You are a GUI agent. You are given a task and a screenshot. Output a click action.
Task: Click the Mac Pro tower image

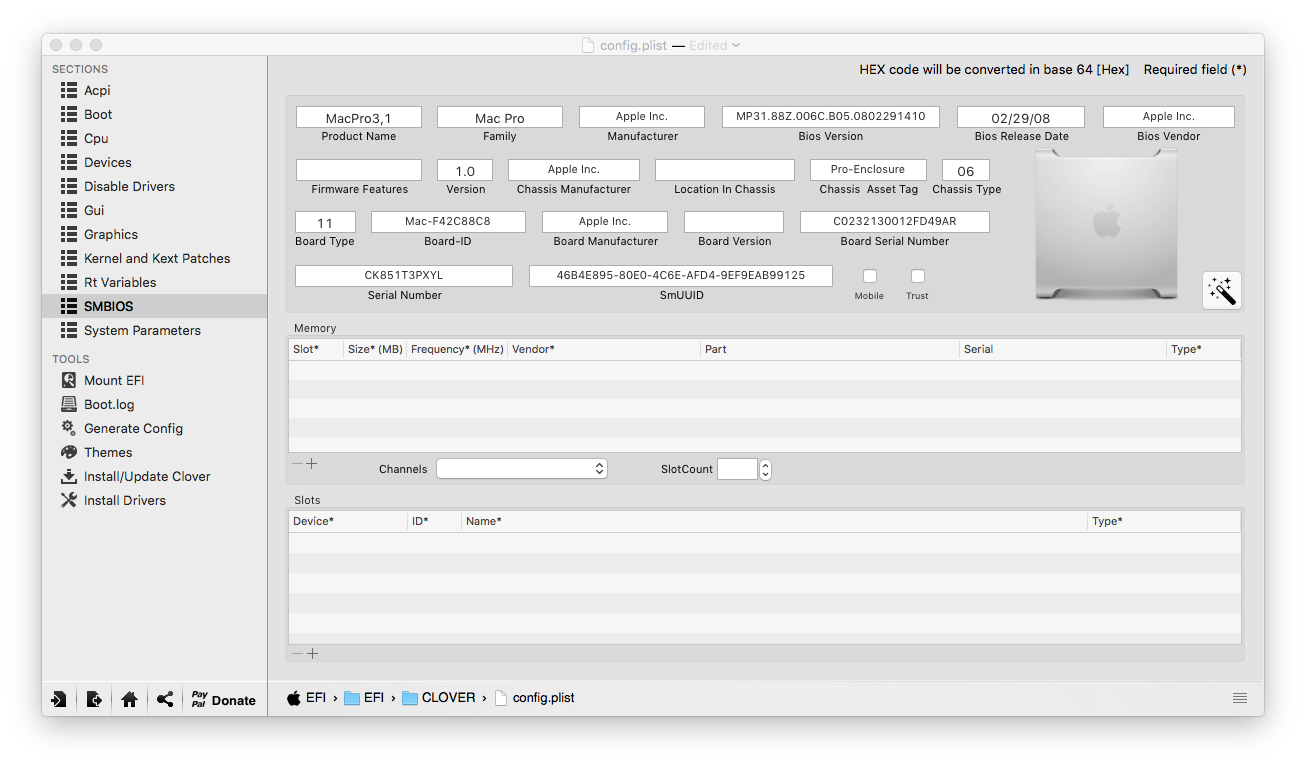1107,225
